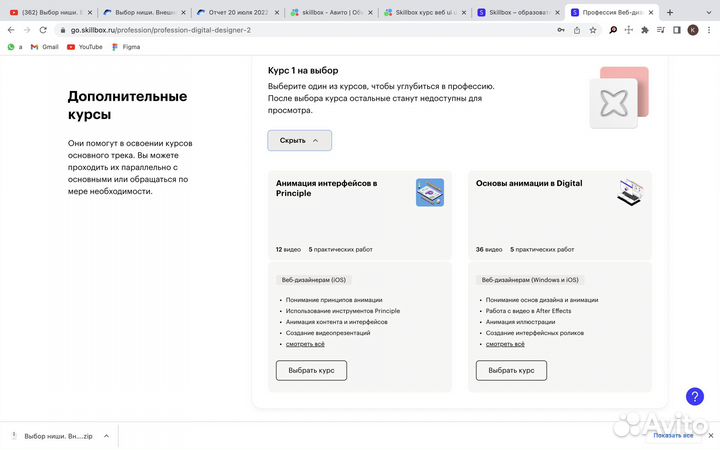Image resolution: width=720 pixels, height=450 pixels.
Task: Bookmark this page with star icon
Action: click(593, 30)
